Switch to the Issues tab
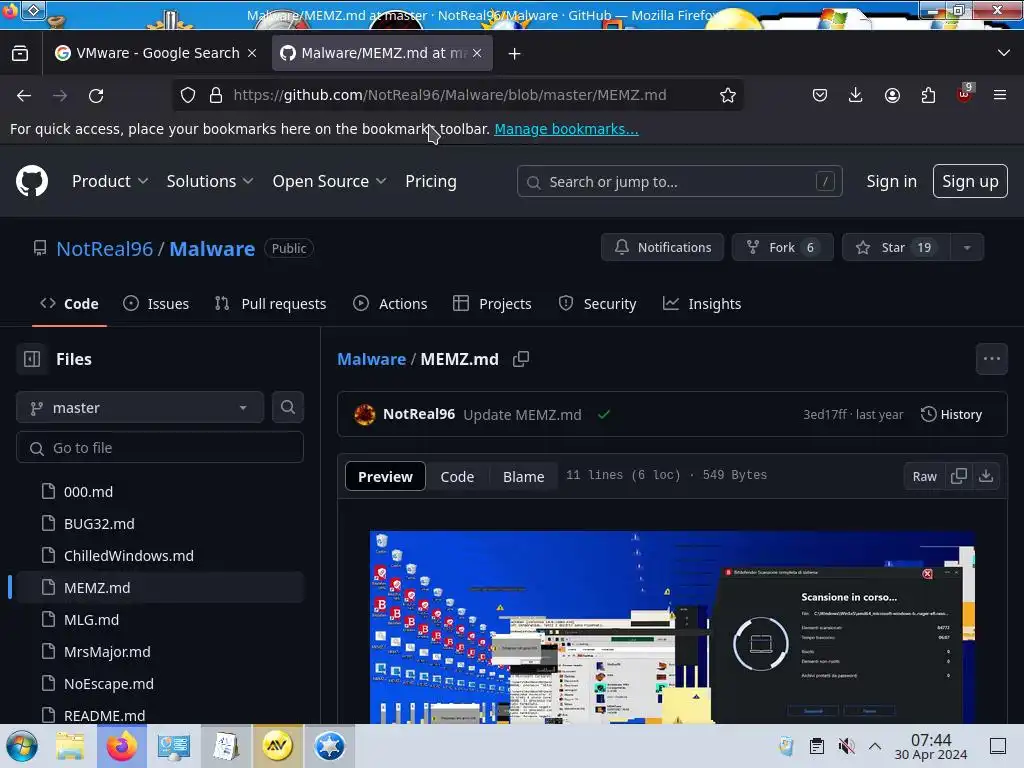Image resolution: width=1024 pixels, height=768 pixels. coord(156,304)
